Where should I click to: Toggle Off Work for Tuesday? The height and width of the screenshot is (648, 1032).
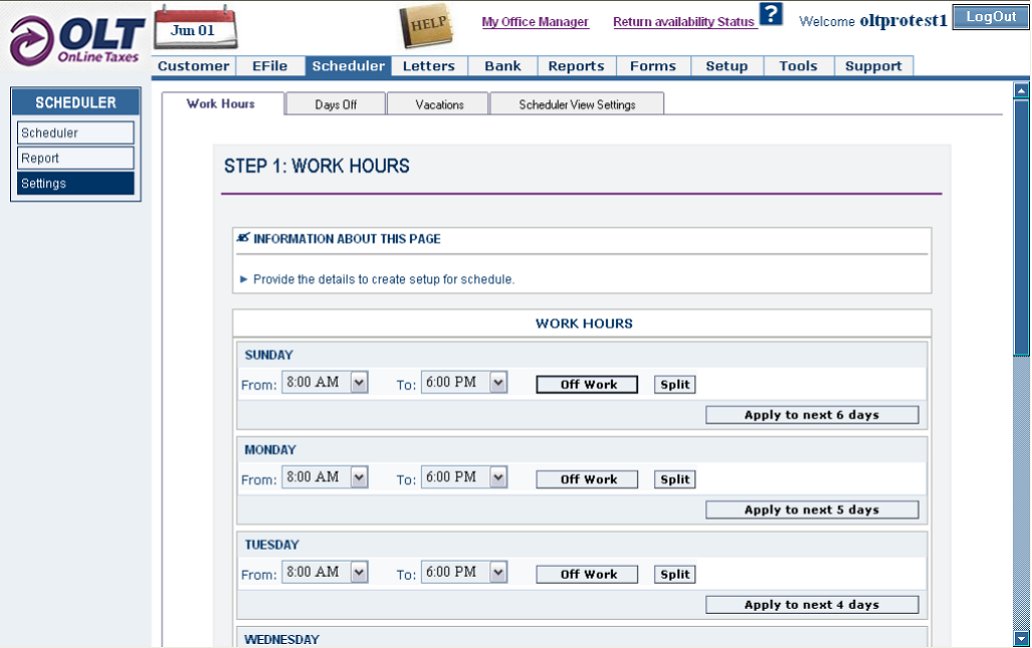click(586, 574)
